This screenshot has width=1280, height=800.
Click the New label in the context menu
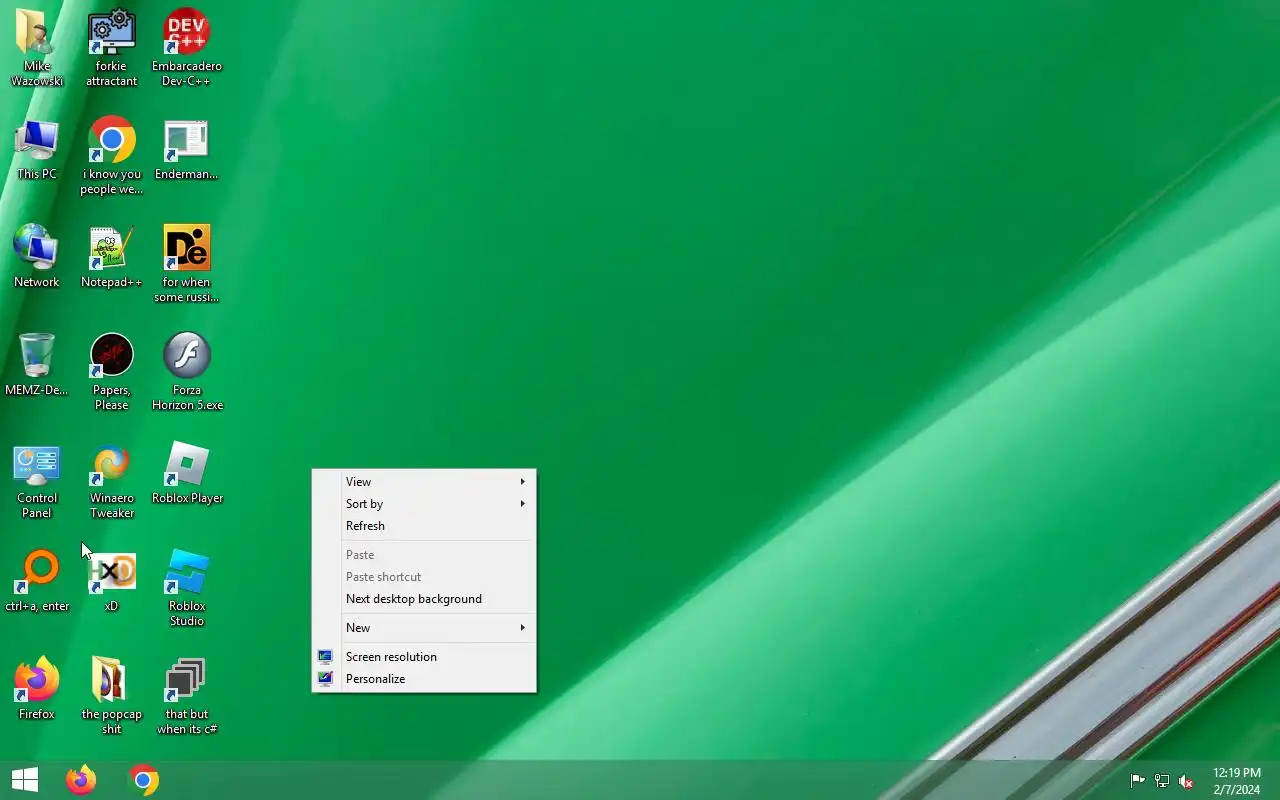point(358,628)
